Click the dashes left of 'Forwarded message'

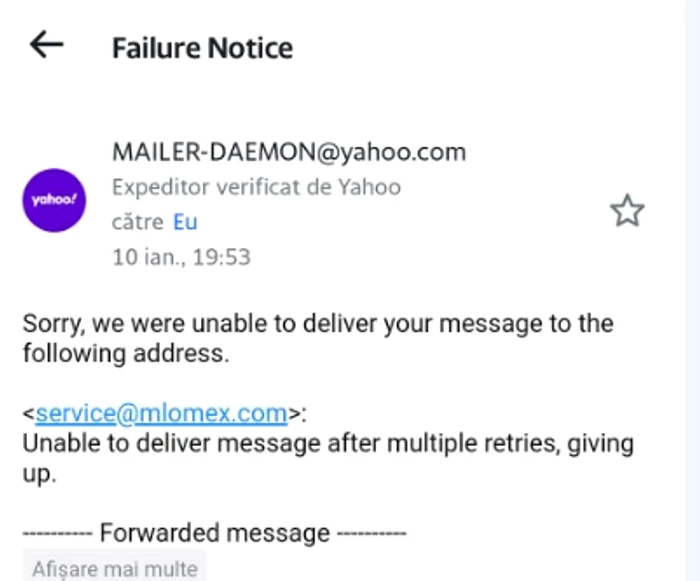coord(58,533)
